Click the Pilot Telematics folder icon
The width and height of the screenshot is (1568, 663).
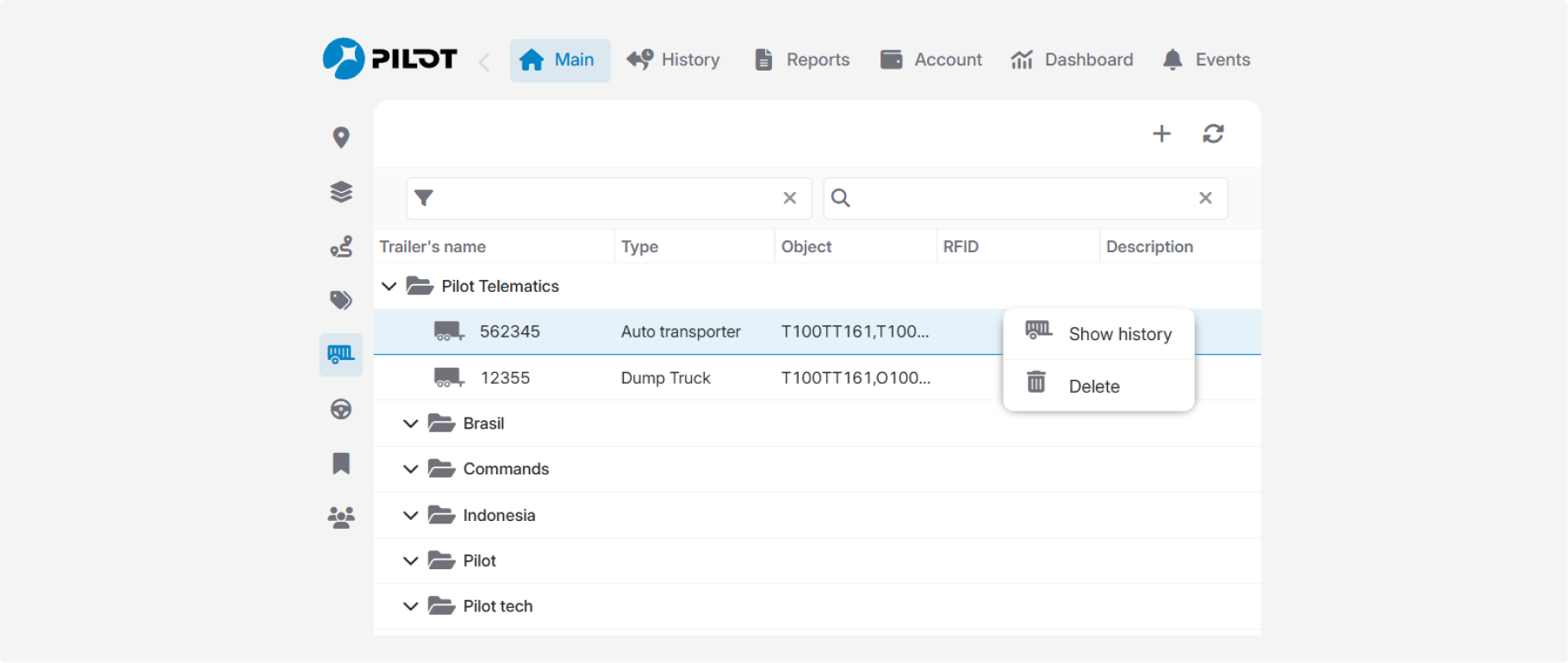coord(420,286)
